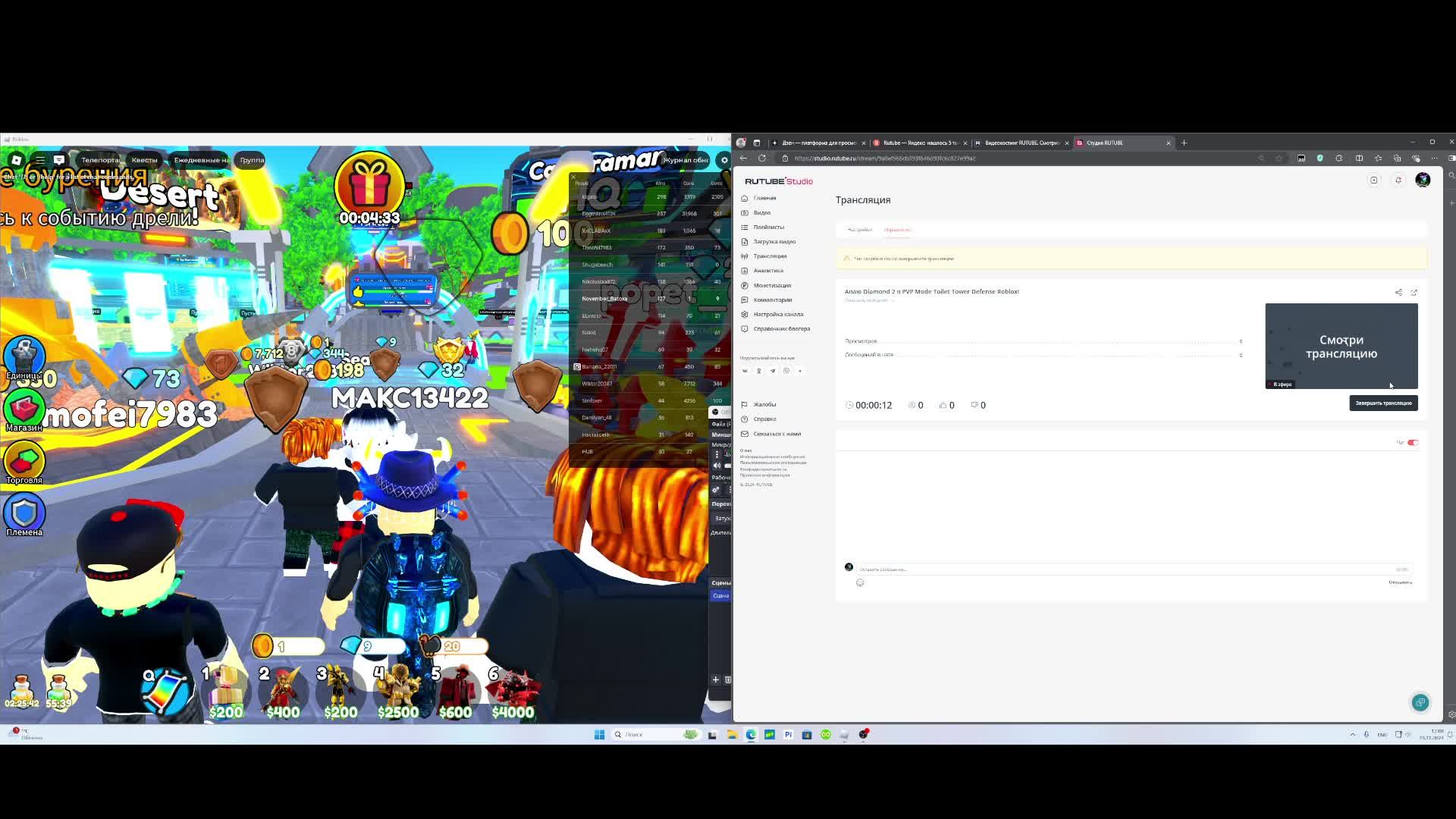
Task: Open the Windows Start button
Action: pyautogui.click(x=599, y=734)
